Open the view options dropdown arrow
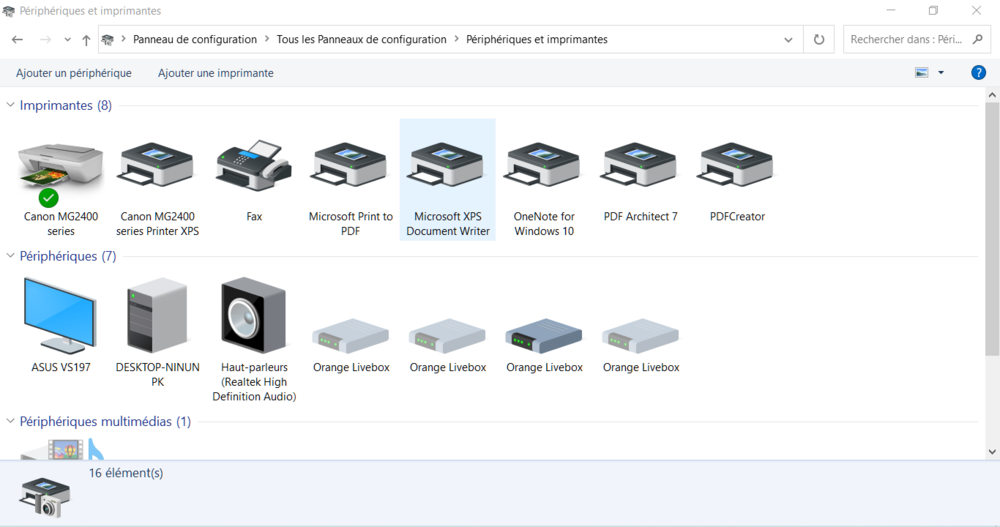The image size is (1000, 527). coord(941,73)
